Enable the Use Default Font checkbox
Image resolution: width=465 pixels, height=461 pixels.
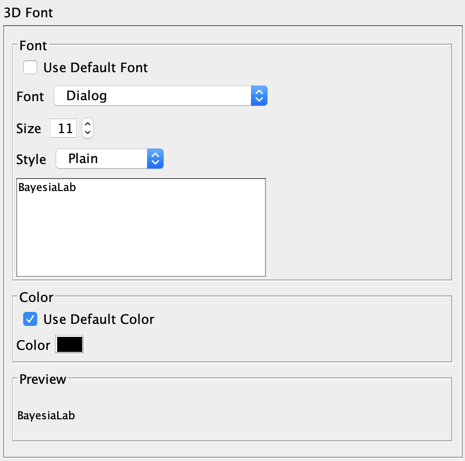pyautogui.click(x=30, y=67)
